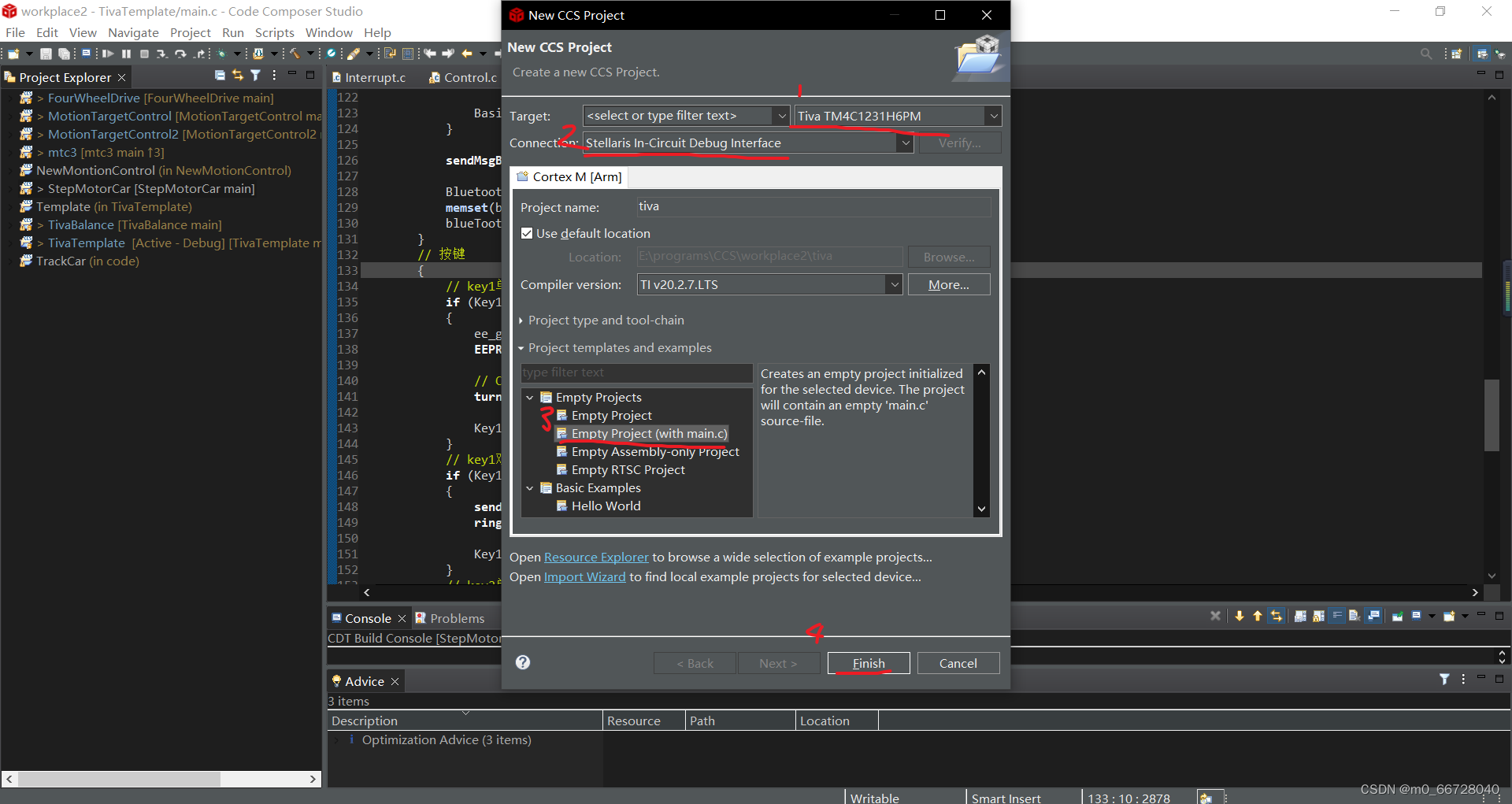Click the Project Explorer filter icon
This screenshot has width=1512, height=804.
tap(255, 75)
